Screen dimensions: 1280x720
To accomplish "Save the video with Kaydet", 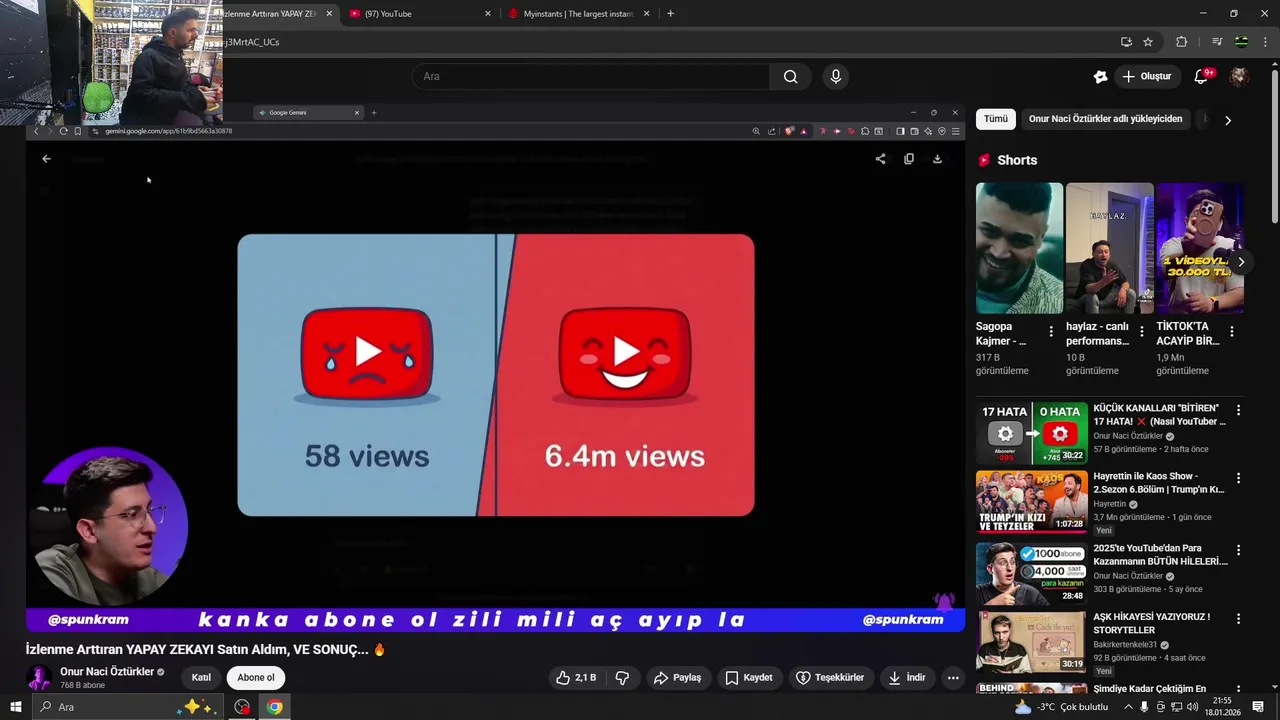I will click(748, 677).
